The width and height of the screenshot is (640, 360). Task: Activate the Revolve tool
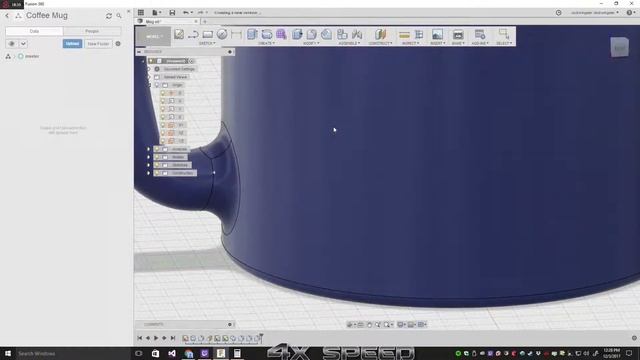pos(267,34)
